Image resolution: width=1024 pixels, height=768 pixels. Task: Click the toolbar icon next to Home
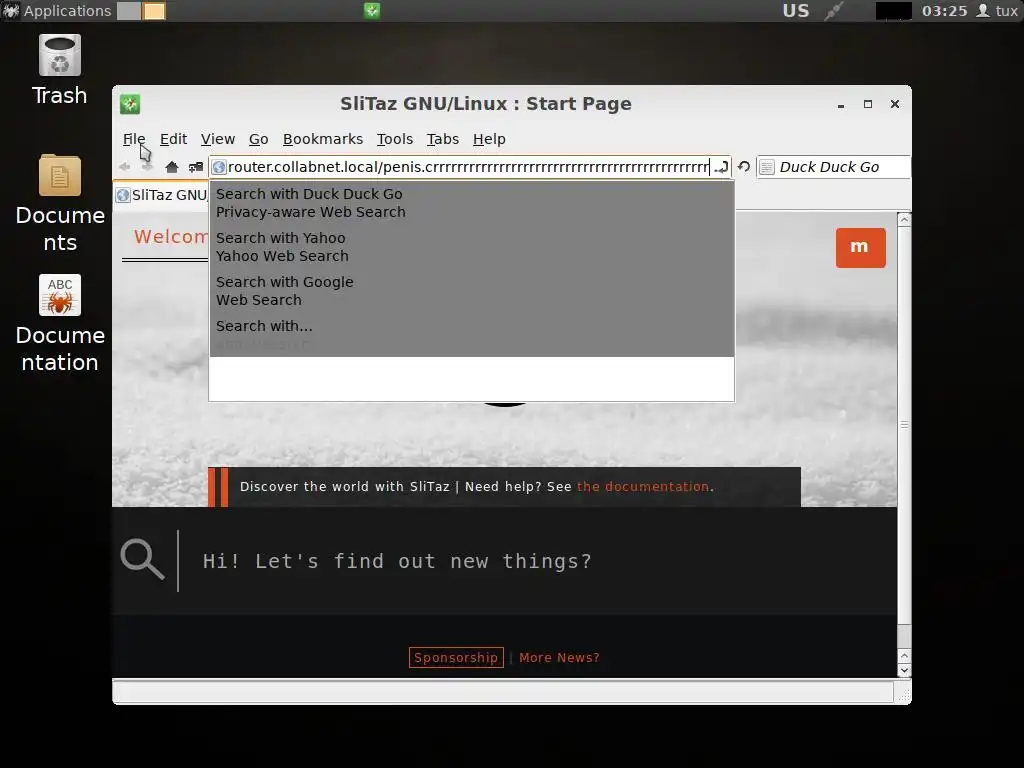[196, 167]
